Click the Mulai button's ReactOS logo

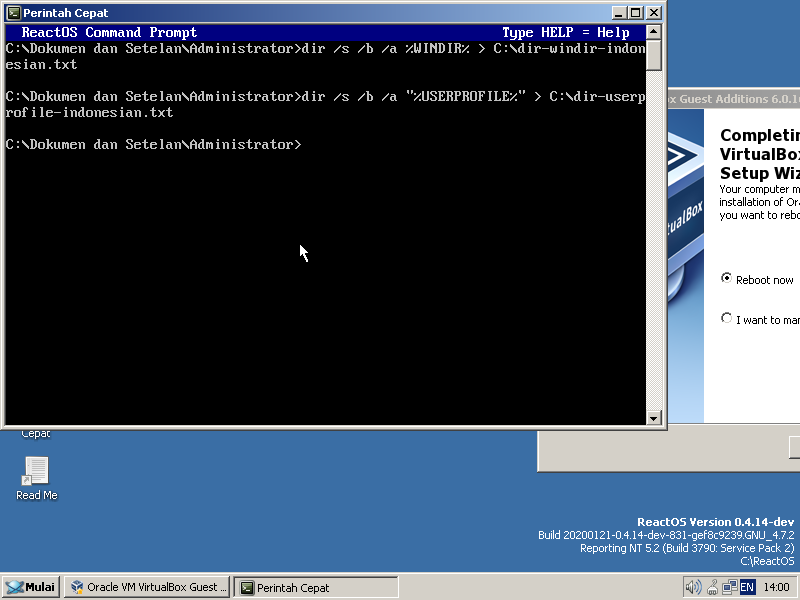click(x=14, y=587)
